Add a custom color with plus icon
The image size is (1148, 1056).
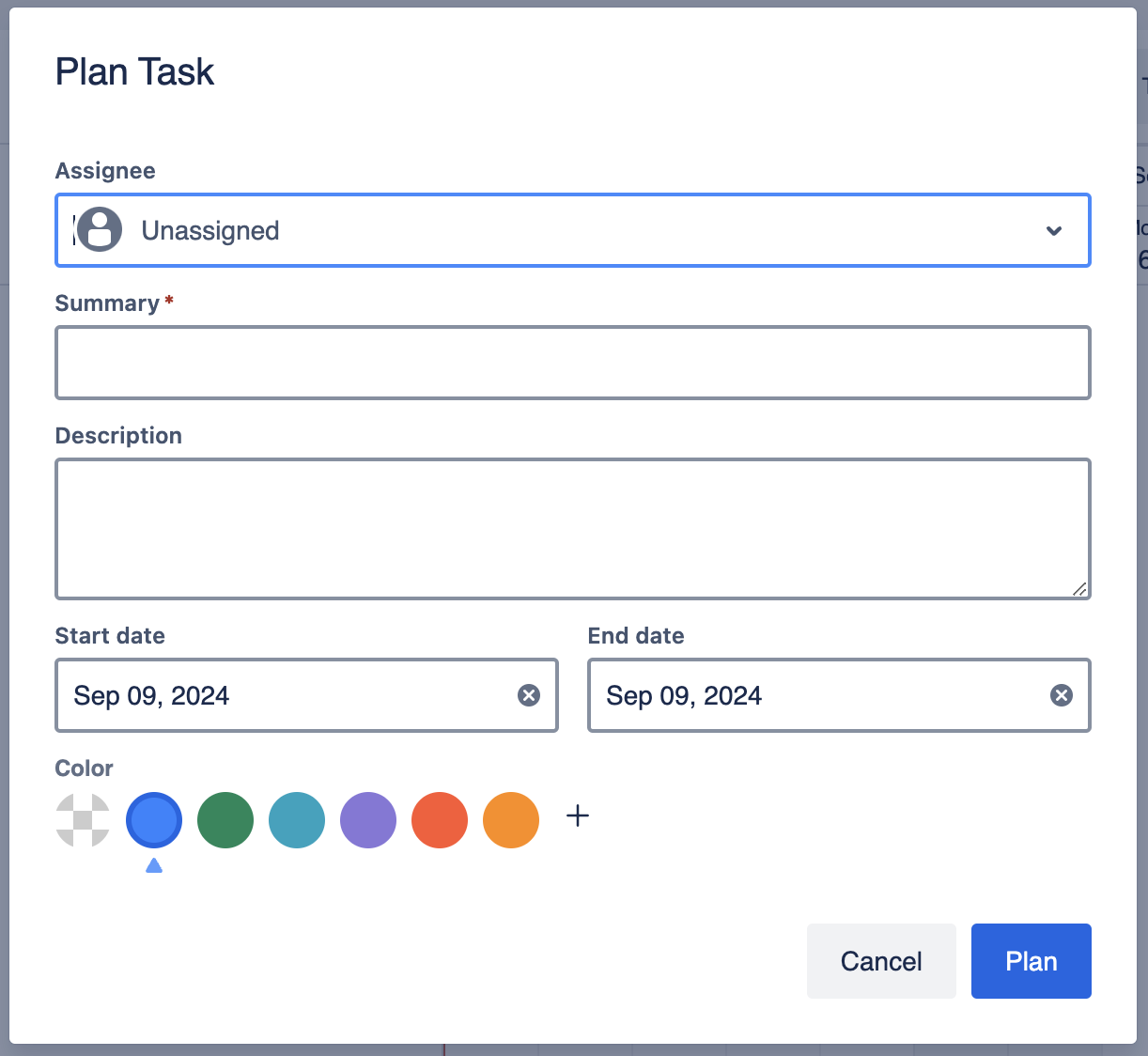pos(578,815)
